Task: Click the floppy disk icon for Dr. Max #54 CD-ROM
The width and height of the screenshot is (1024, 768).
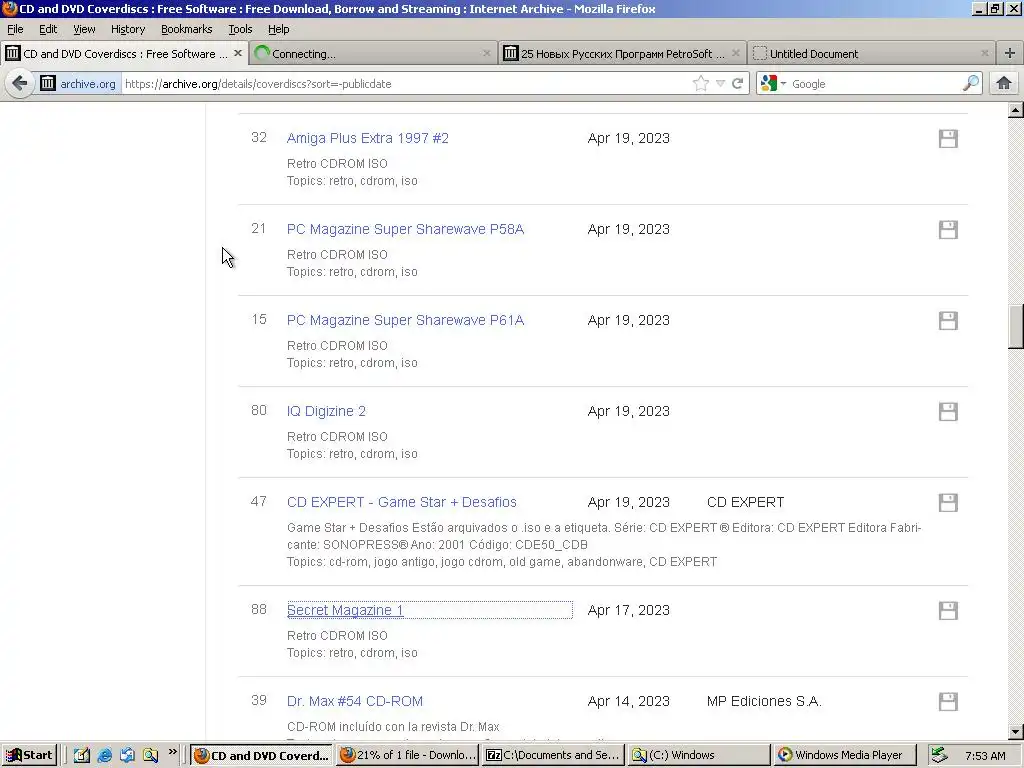Action: [x=948, y=701]
